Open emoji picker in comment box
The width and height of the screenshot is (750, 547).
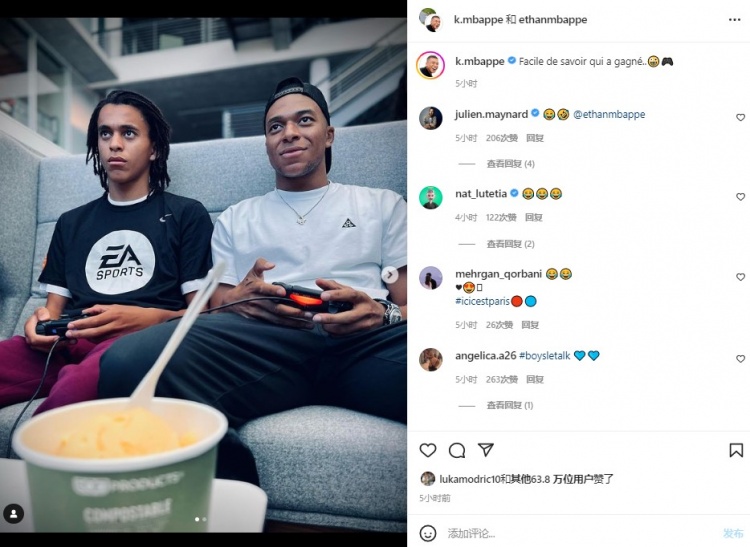pos(428,533)
